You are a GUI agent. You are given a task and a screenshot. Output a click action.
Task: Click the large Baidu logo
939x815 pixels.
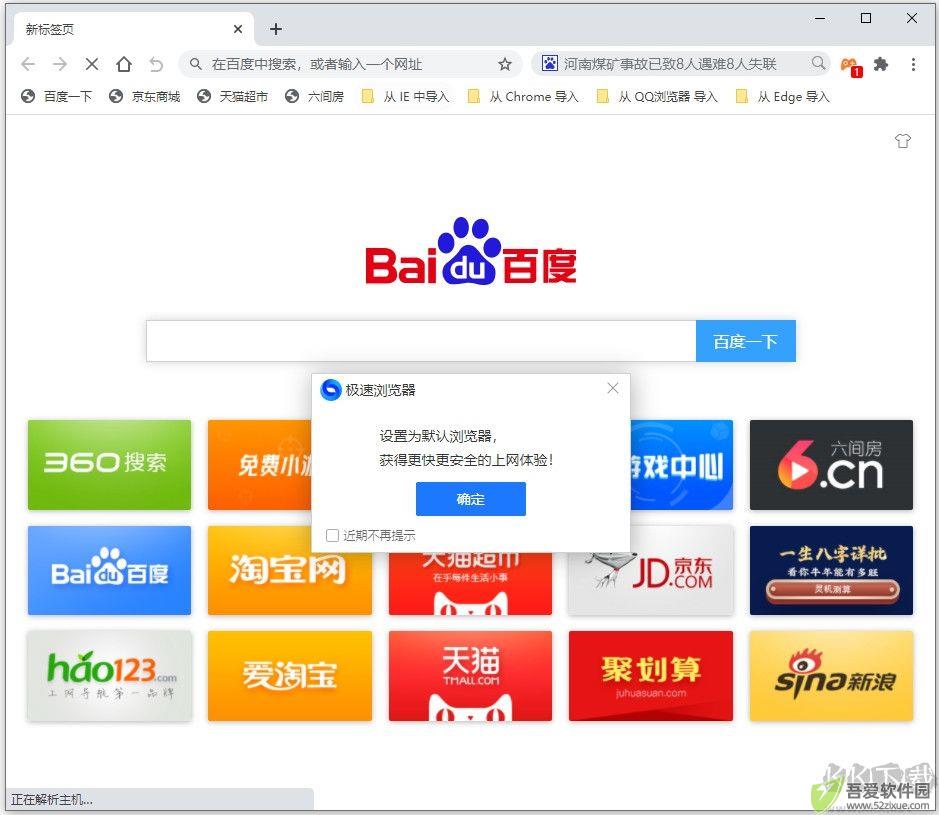[x=471, y=252]
